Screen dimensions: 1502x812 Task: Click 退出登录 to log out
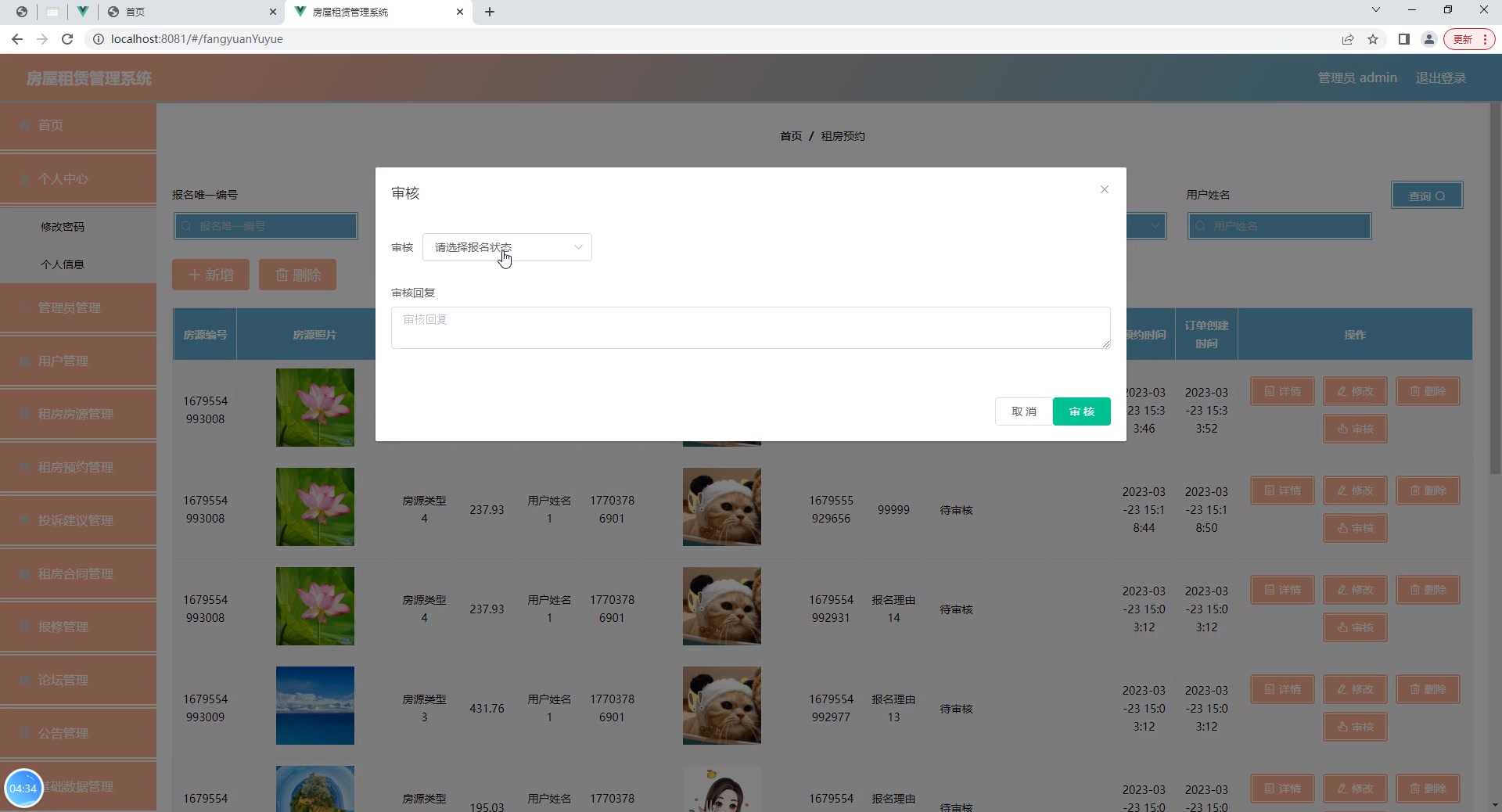1441,78
